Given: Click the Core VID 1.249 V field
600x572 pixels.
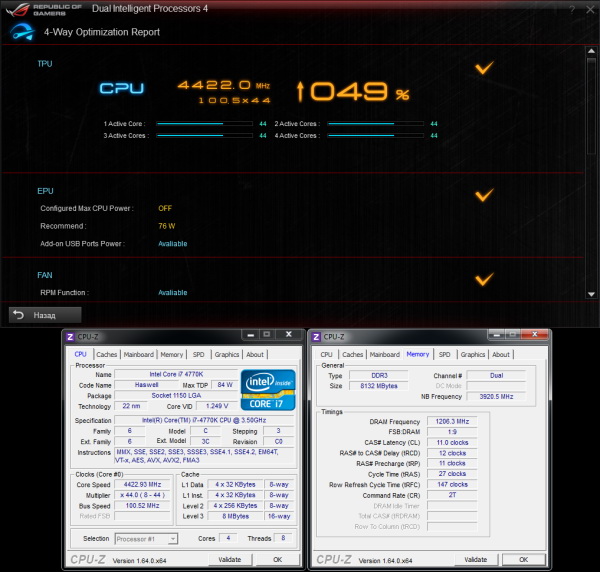Looking at the screenshot, I should coord(217,406).
